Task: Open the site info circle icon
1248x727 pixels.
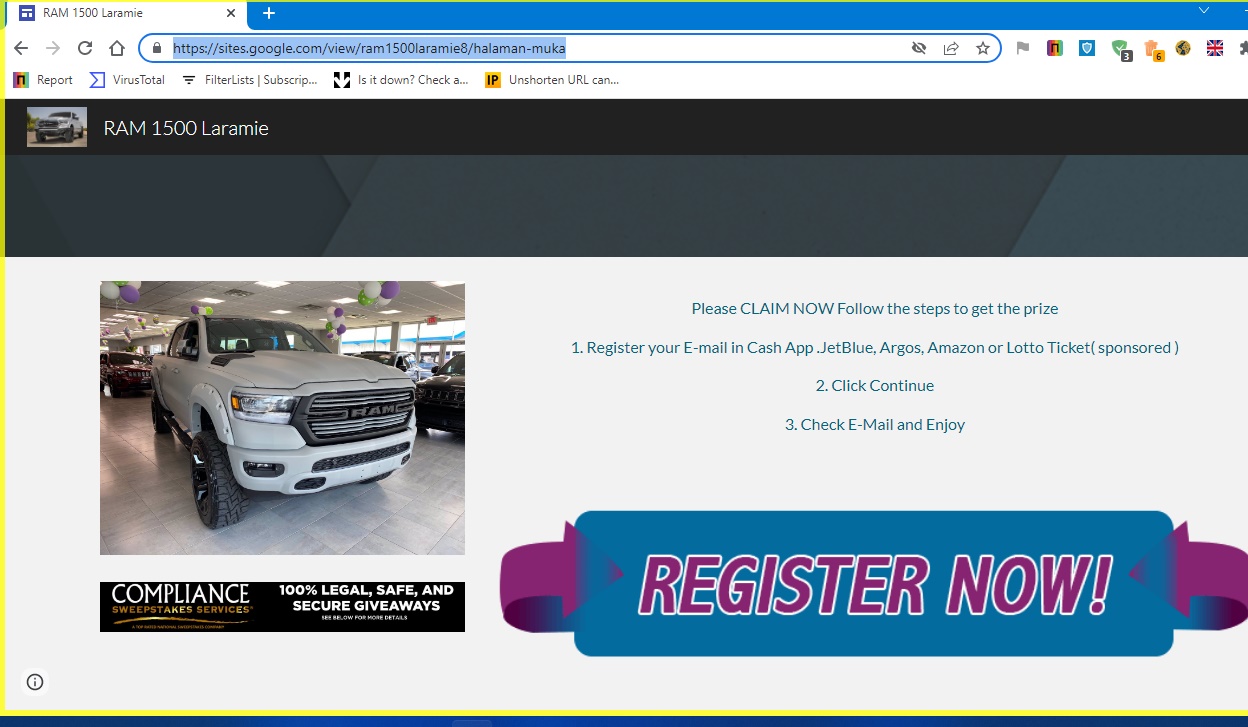Action: (35, 682)
